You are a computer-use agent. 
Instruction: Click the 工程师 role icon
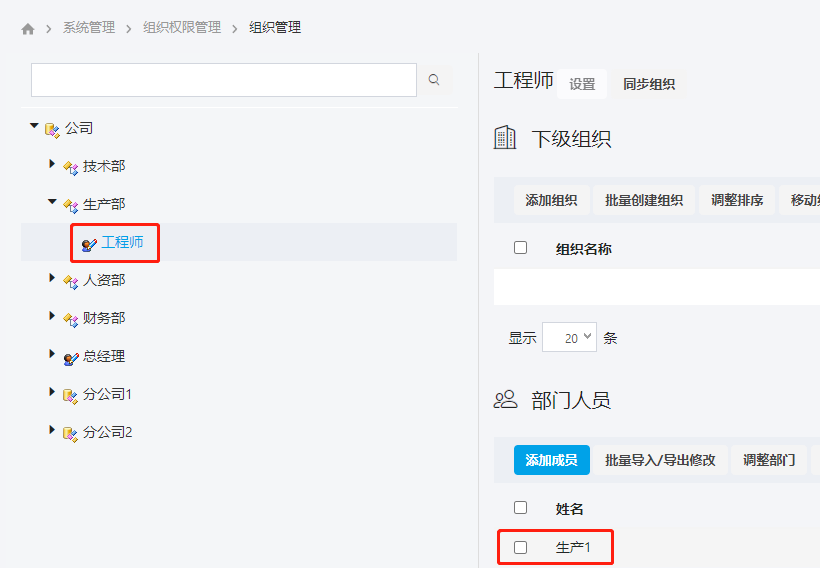tap(89, 243)
